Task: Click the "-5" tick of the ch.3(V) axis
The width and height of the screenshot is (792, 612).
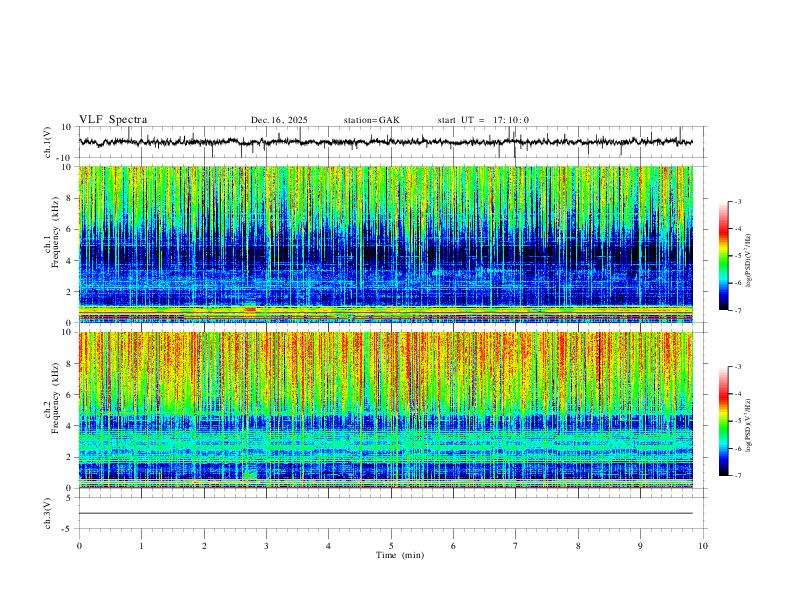Action: [68, 529]
